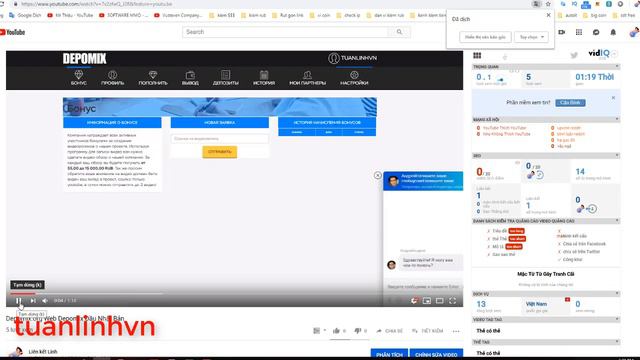This screenshot has width=640, height=360.
Task: Focus the YouTube Search field
Action: (x=286, y=32)
